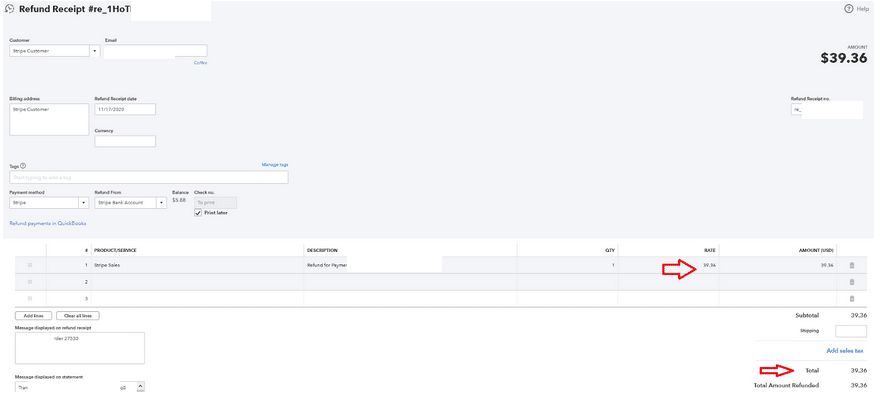This screenshot has height=396, width=874.
Task: Focus the Email input field
Action: click(155, 51)
